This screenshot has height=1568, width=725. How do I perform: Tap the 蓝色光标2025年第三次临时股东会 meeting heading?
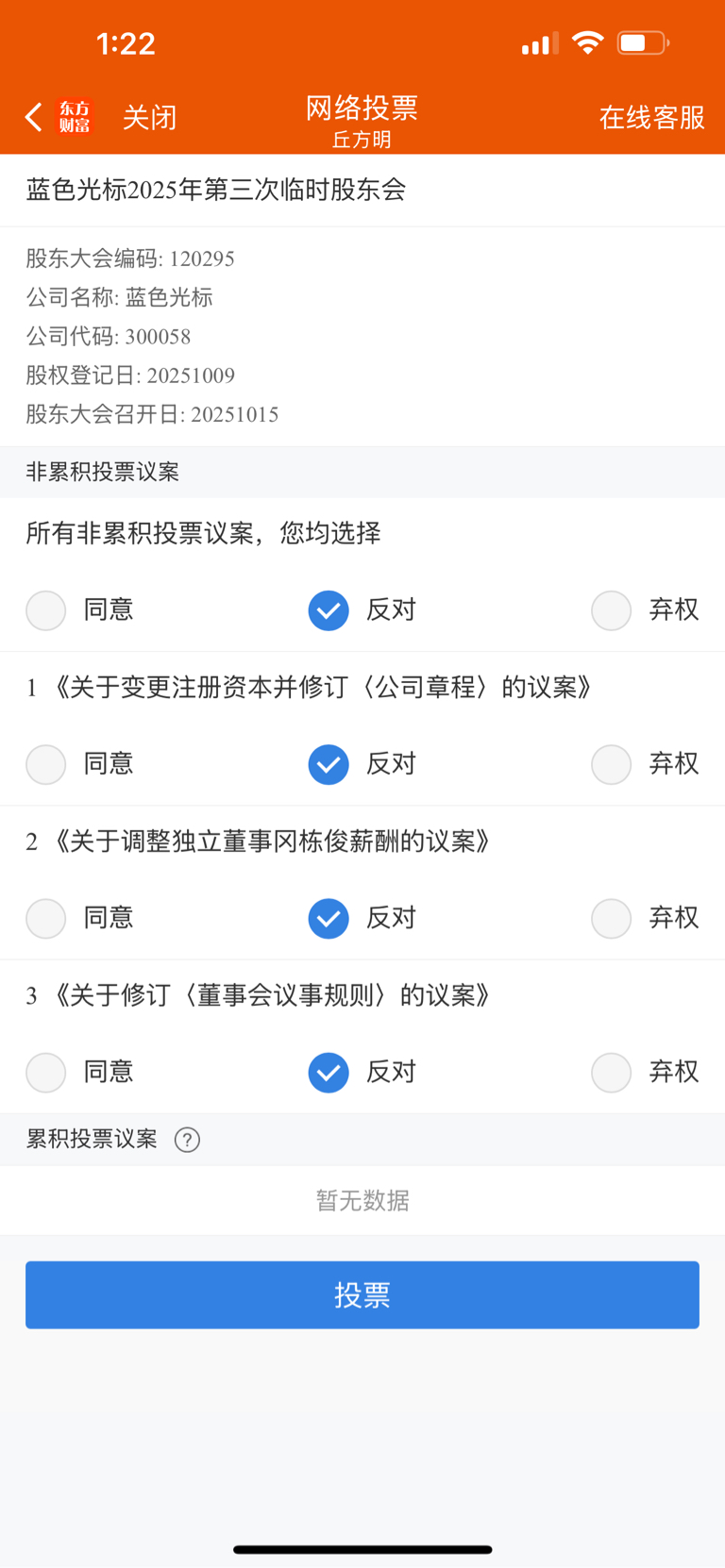click(216, 190)
